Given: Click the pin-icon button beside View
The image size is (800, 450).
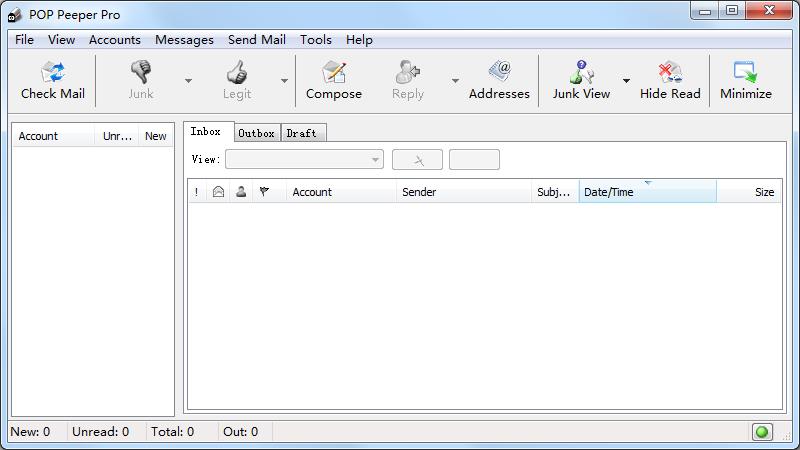Looking at the screenshot, I should click(x=417, y=160).
